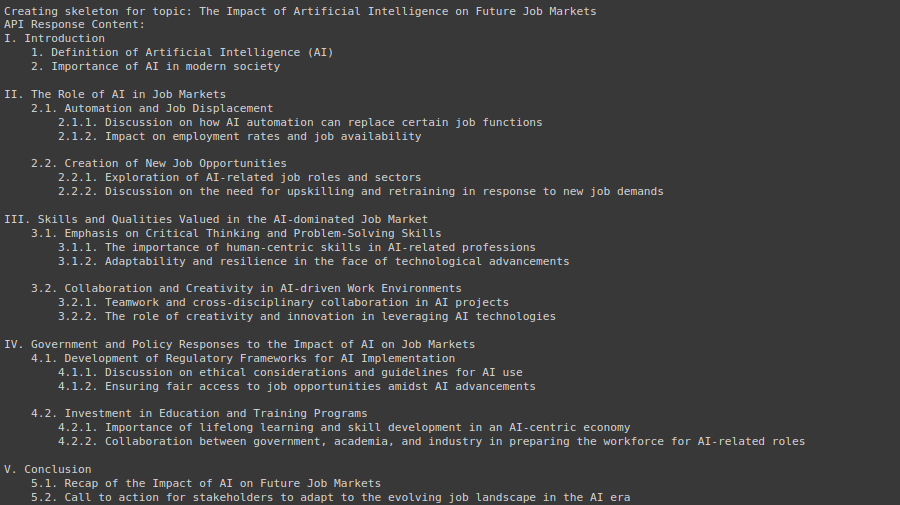Screen dimensions: 900x505
Task: Click 'II. The Role of AI in Job Markets'
Action: pos(115,94)
